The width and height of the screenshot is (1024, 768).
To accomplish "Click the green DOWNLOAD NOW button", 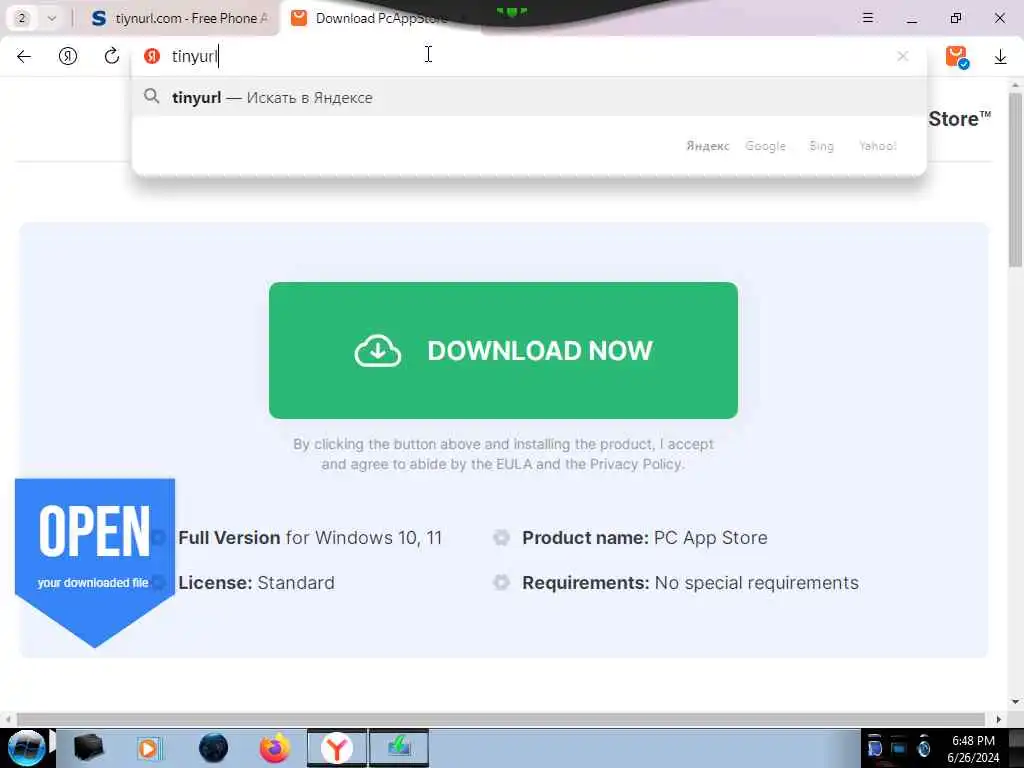I will 504,351.
